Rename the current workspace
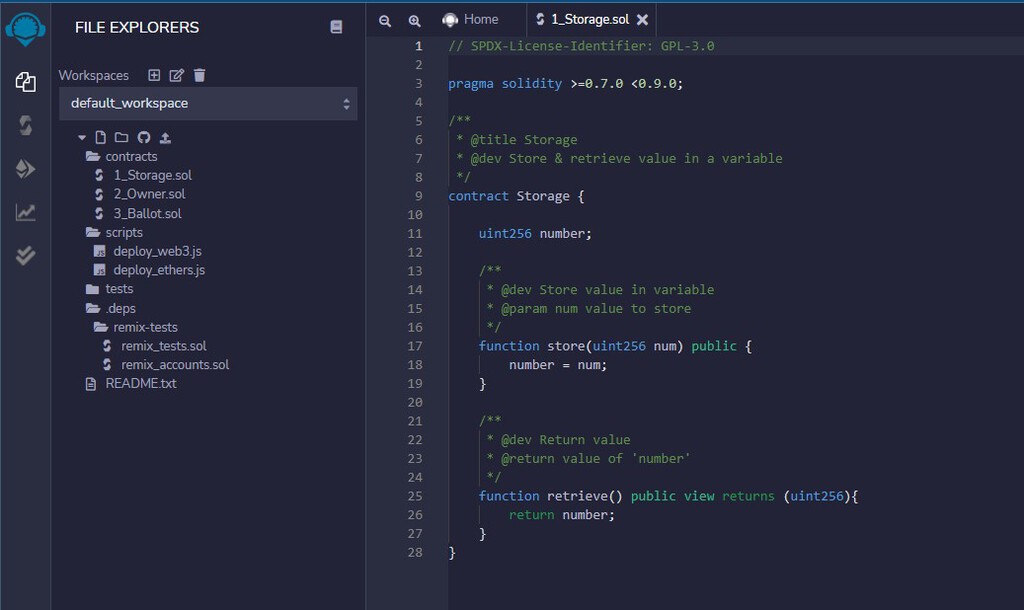Viewport: 1024px width, 610px height. click(x=175, y=74)
